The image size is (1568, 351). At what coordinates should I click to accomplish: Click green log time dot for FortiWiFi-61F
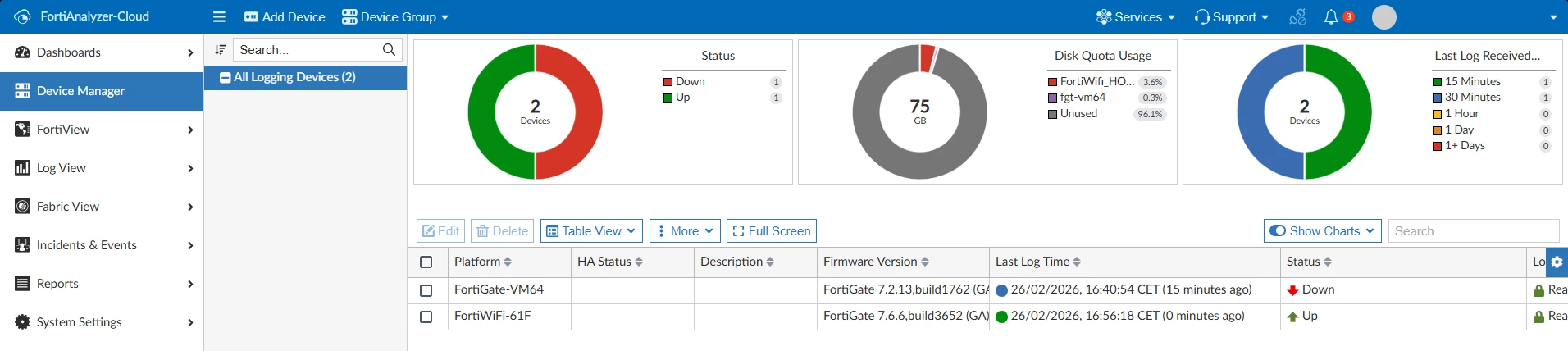[x=1001, y=317]
